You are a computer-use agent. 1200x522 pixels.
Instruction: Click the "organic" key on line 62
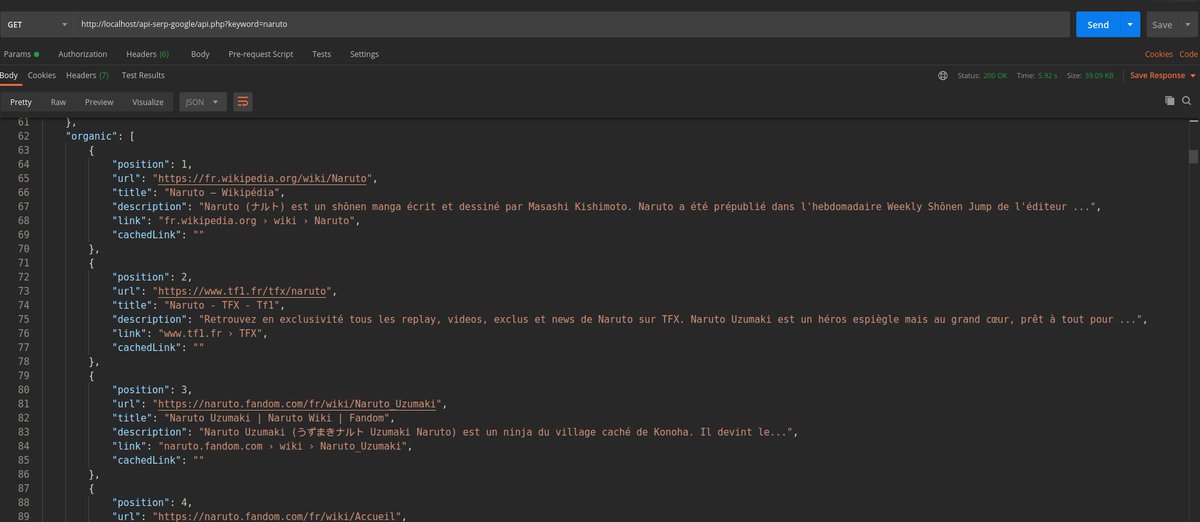click(x=91, y=136)
